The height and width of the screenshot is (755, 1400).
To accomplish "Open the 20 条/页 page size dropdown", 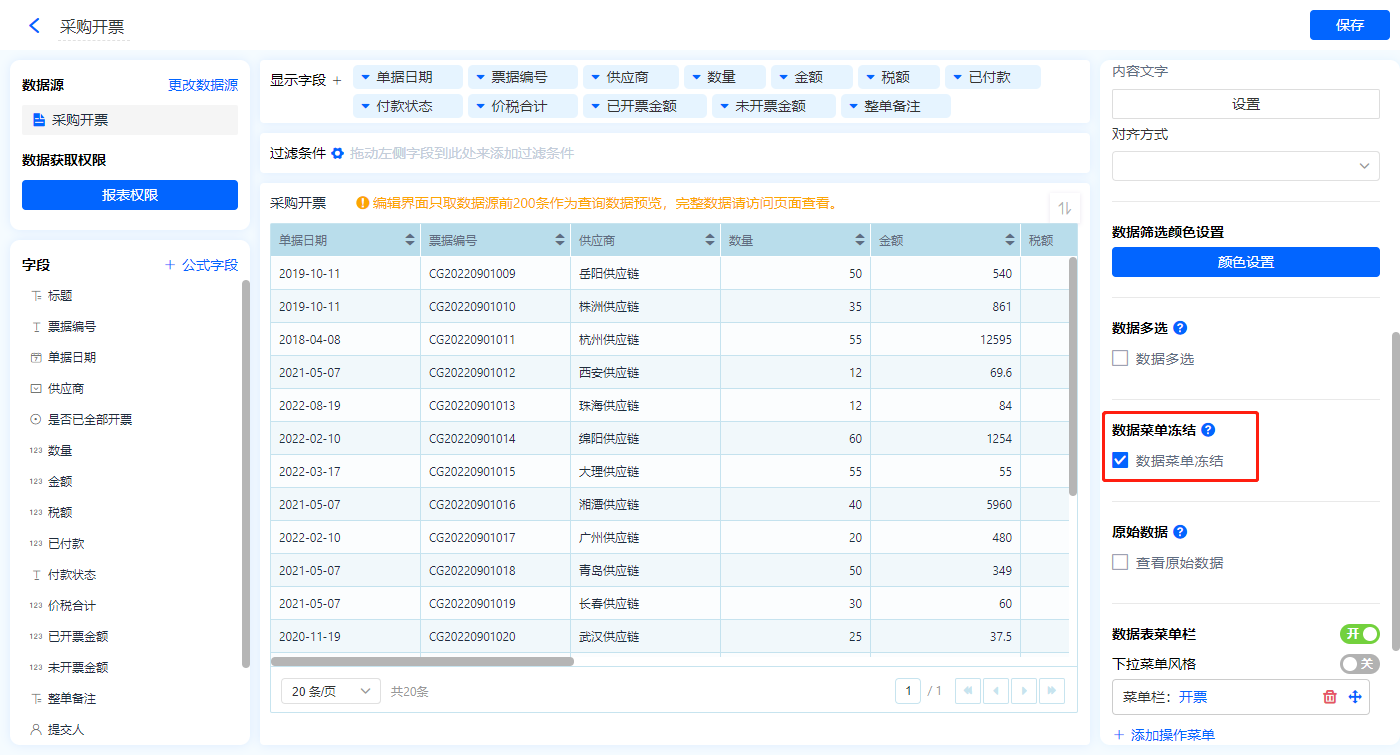I will pos(331,691).
